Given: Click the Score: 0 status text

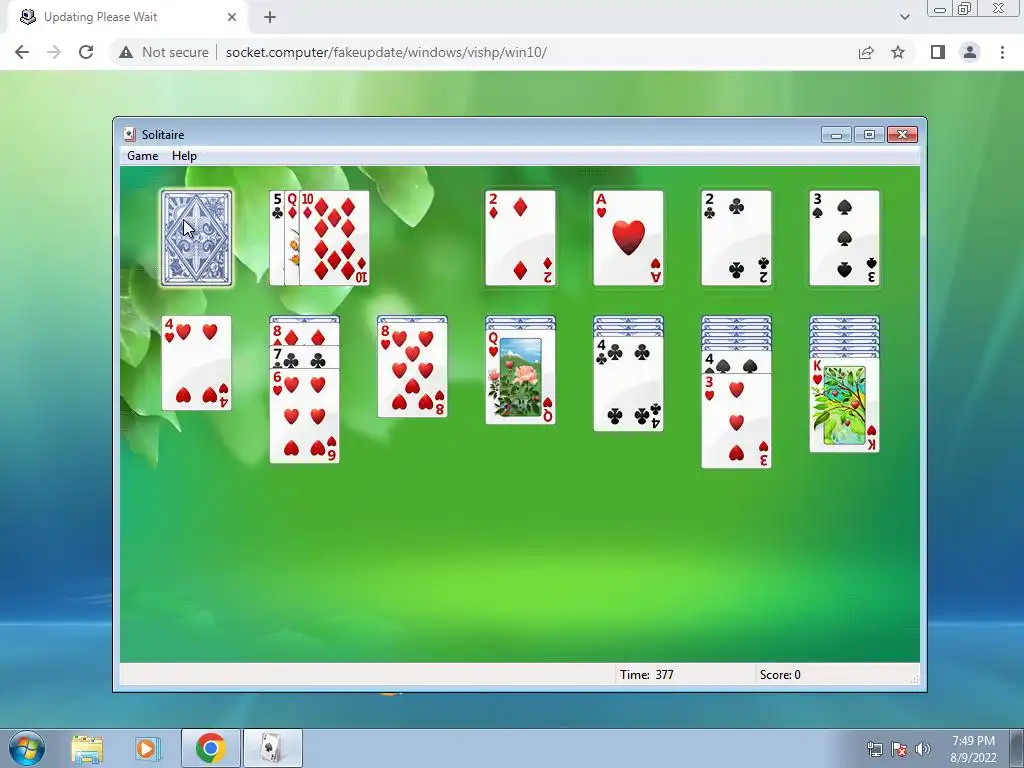Looking at the screenshot, I should (x=780, y=675).
